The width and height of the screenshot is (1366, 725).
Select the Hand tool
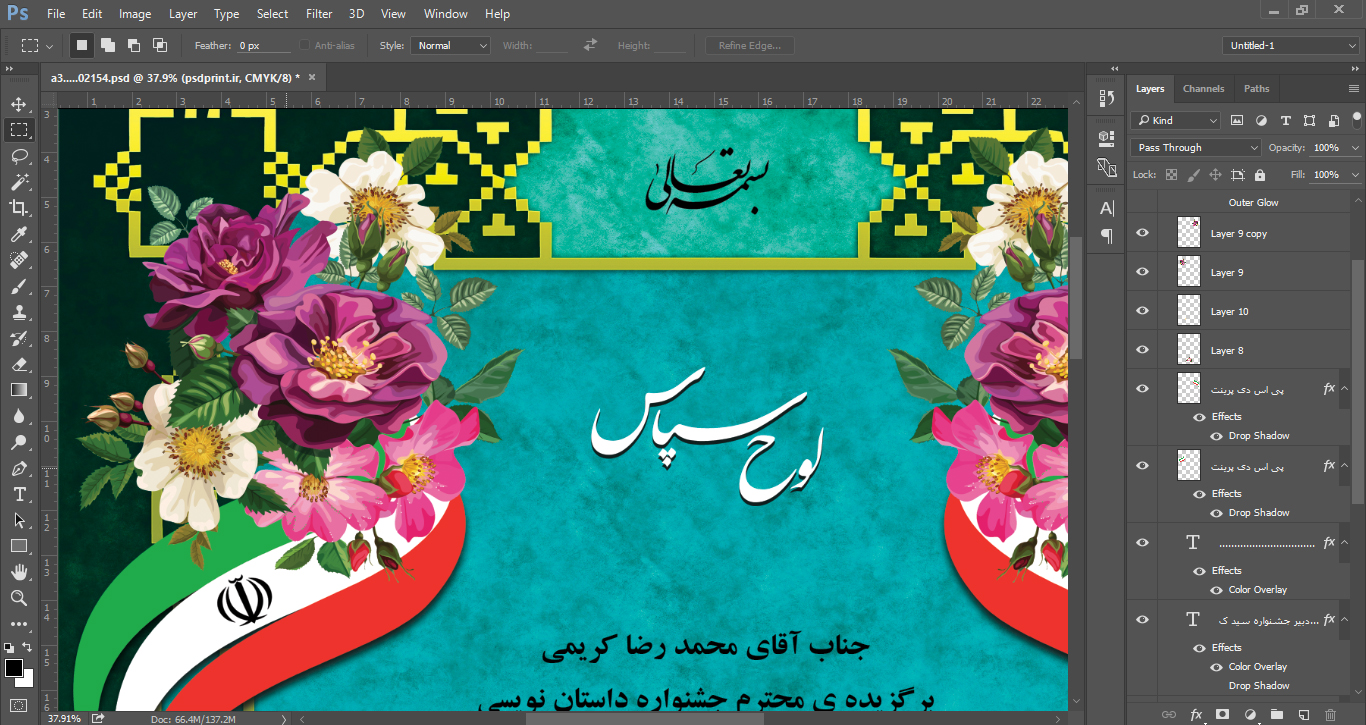pos(18,572)
